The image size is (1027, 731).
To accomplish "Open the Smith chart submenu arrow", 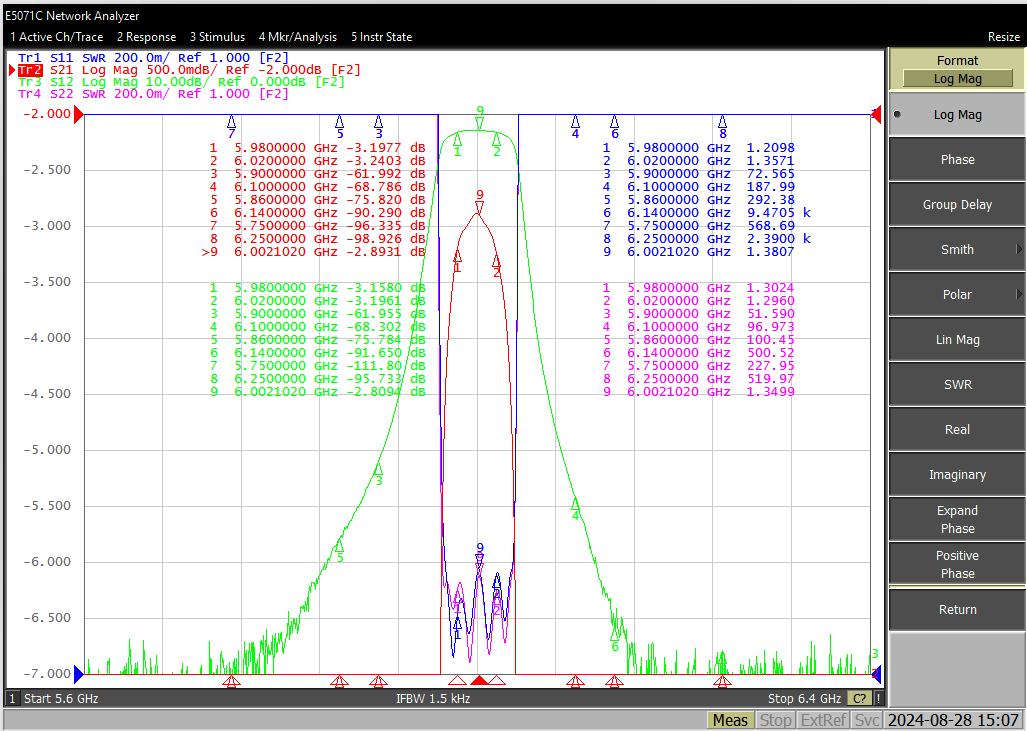I will (1018, 250).
